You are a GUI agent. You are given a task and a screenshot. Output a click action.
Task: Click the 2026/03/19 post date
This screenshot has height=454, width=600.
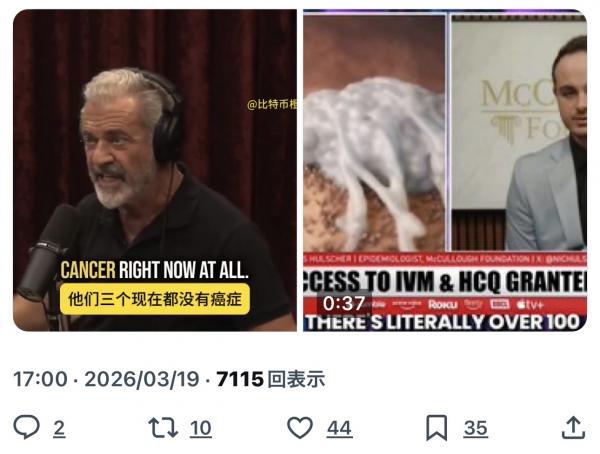point(142,379)
